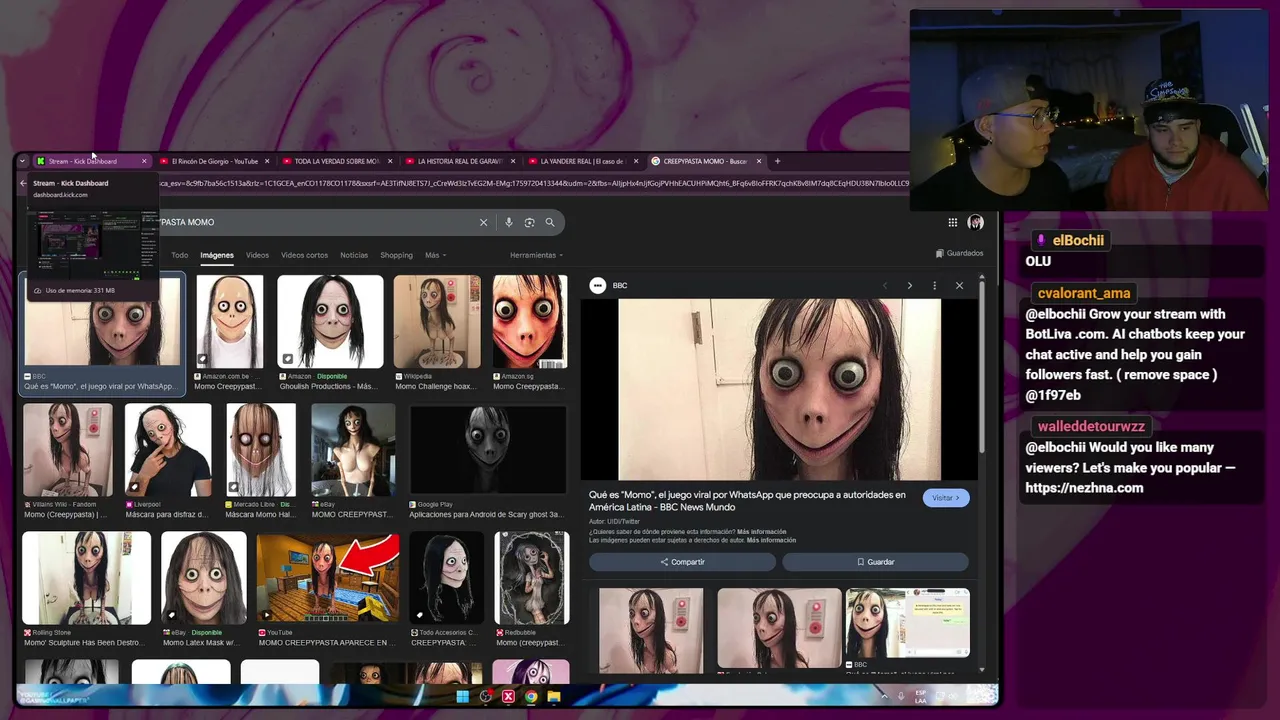Open the copyright Más información link
The width and height of the screenshot is (1280, 720).
771,540
